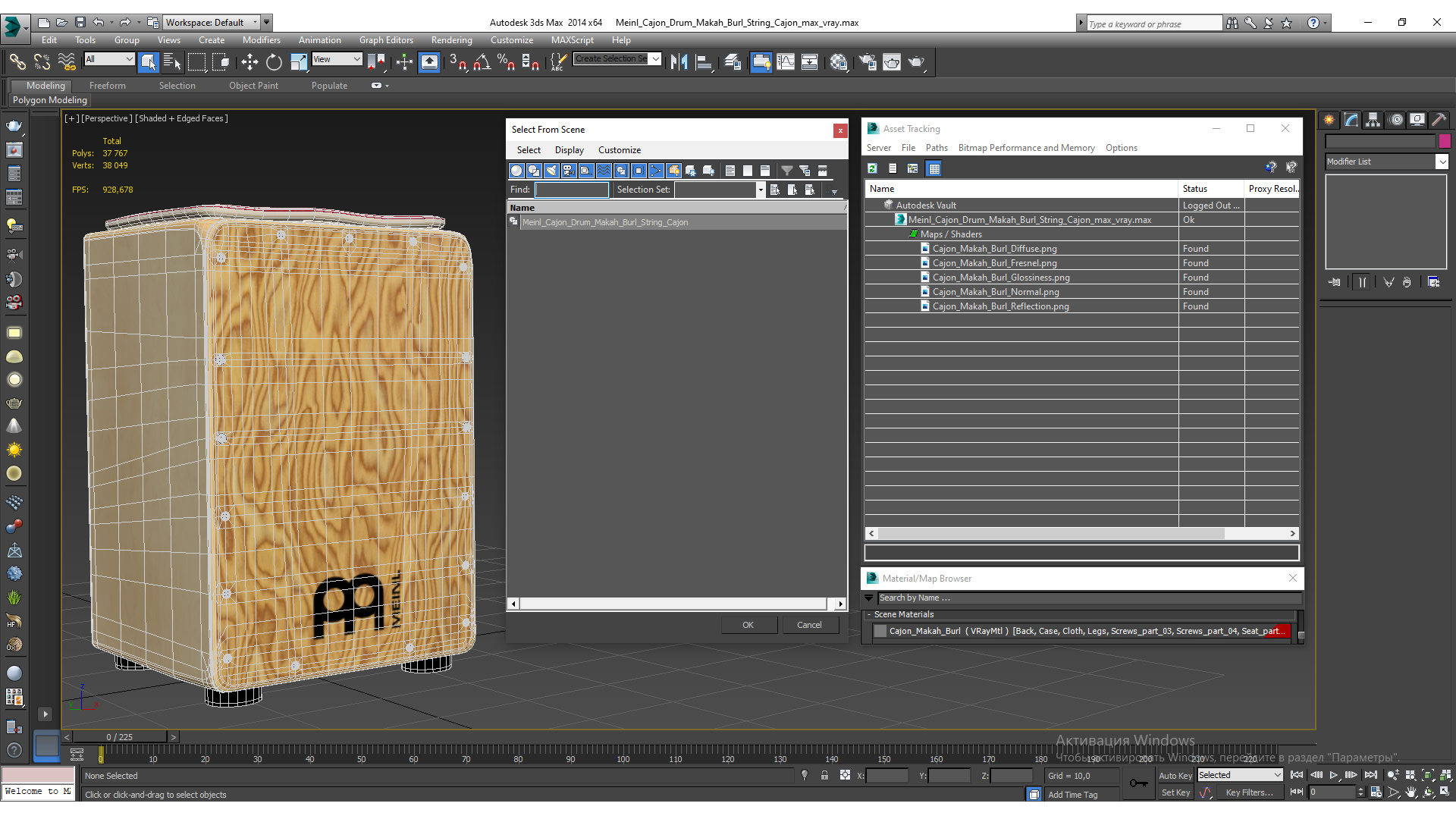Image resolution: width=1456 pixels, height=819 pixels.
Task: Open the Modifiers menu
Action: 261,40
